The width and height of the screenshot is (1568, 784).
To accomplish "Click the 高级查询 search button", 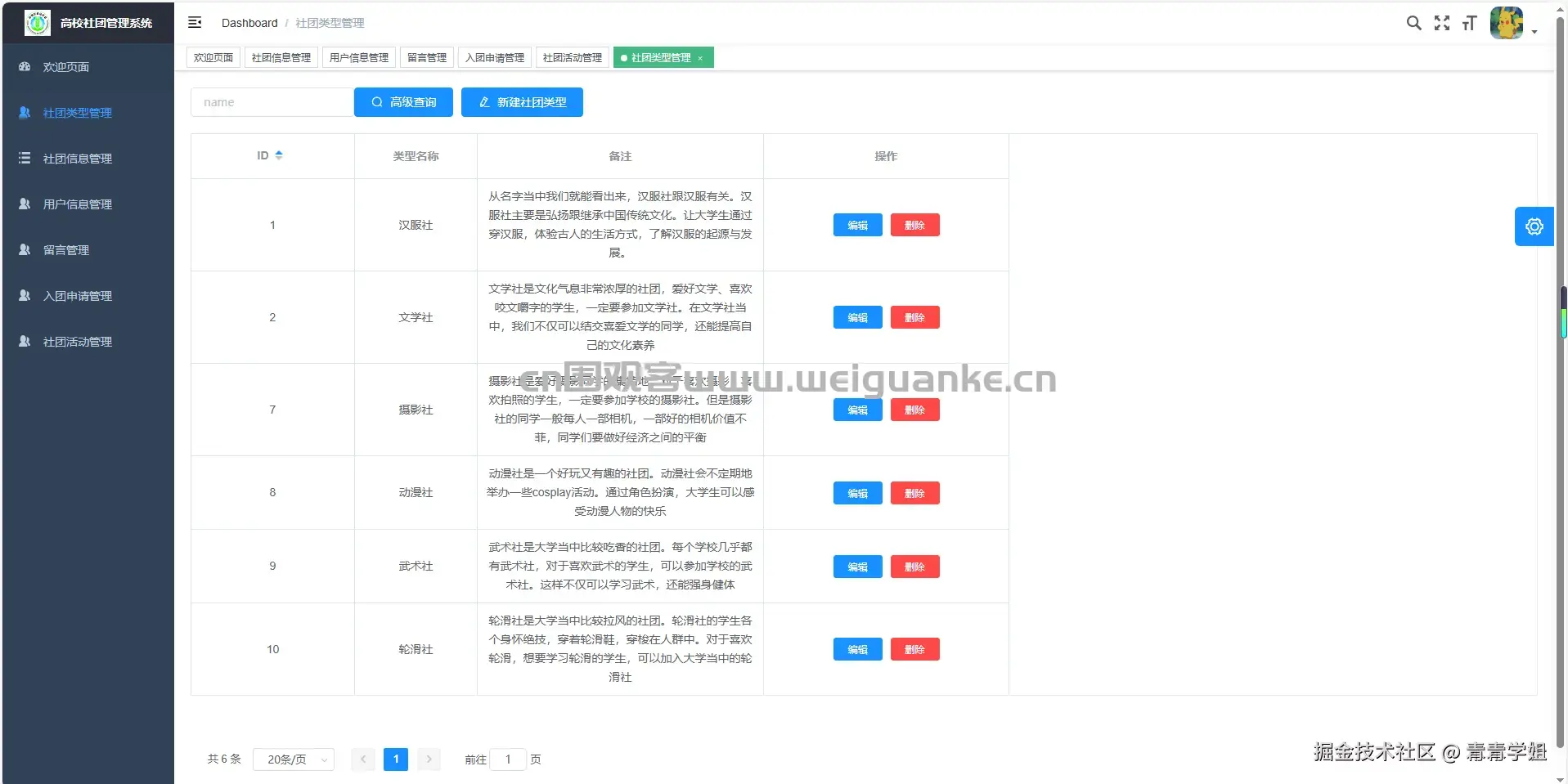I will tap(403, 102).
